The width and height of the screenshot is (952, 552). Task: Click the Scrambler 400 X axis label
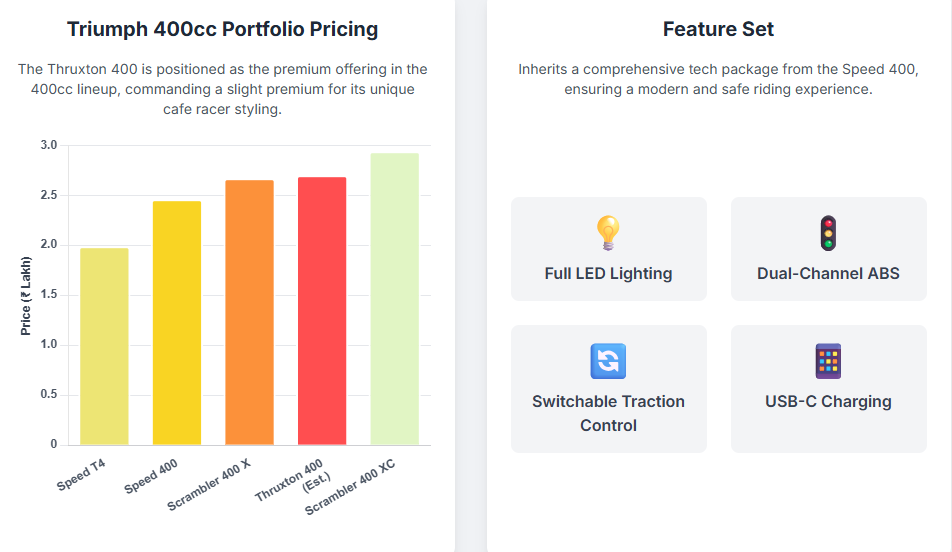coord(209,487)
